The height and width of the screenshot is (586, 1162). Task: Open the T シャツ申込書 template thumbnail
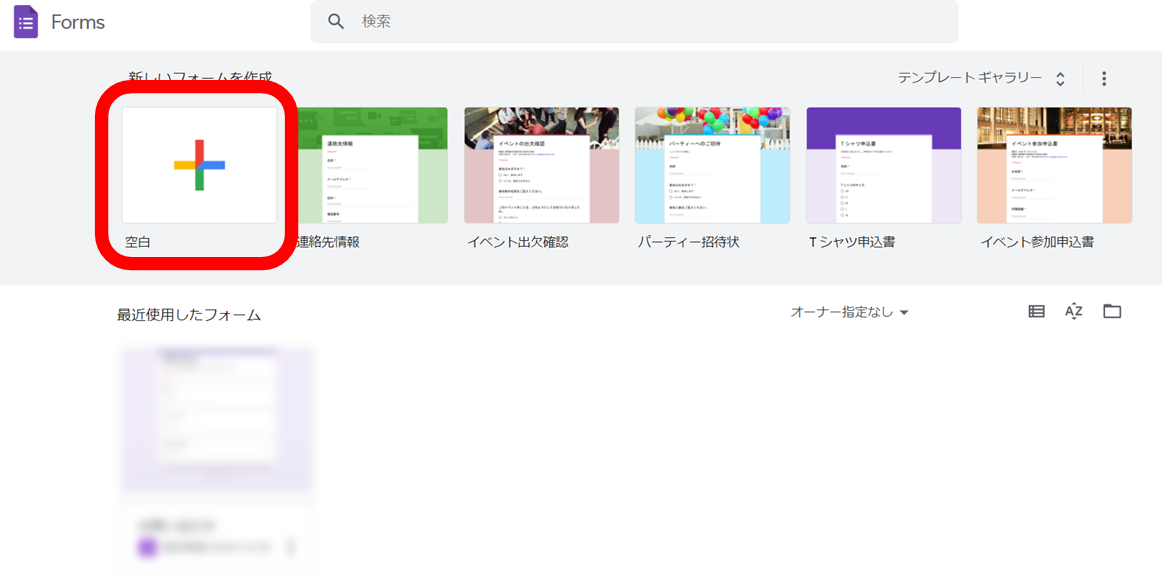tap(883, 165)
